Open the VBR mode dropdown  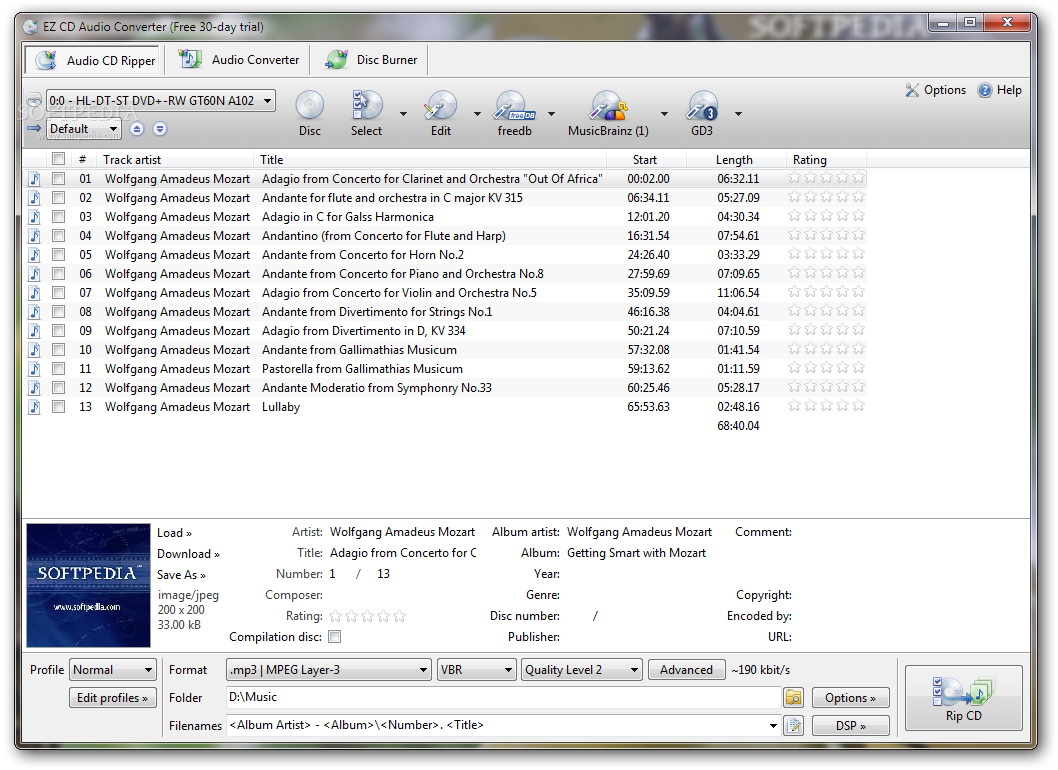(476, 669)
